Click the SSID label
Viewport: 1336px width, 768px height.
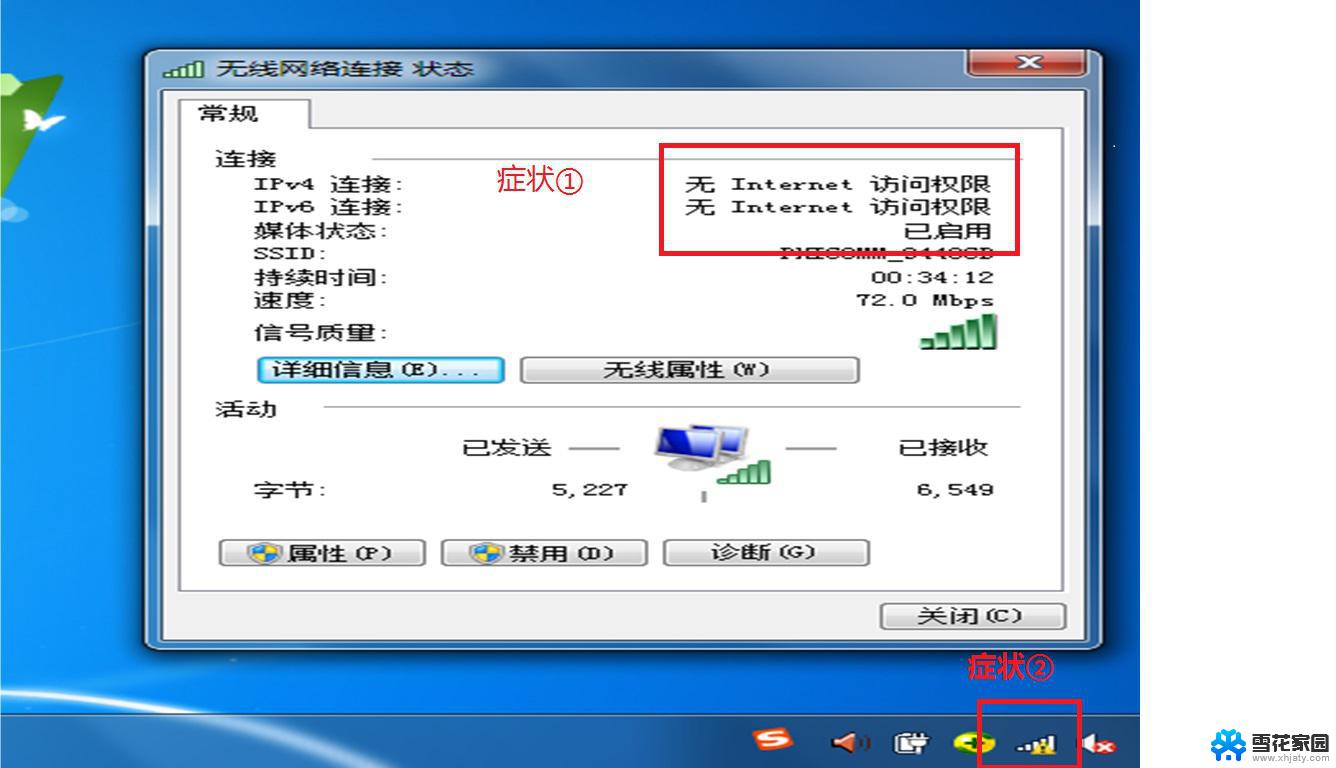click(290, 254)
